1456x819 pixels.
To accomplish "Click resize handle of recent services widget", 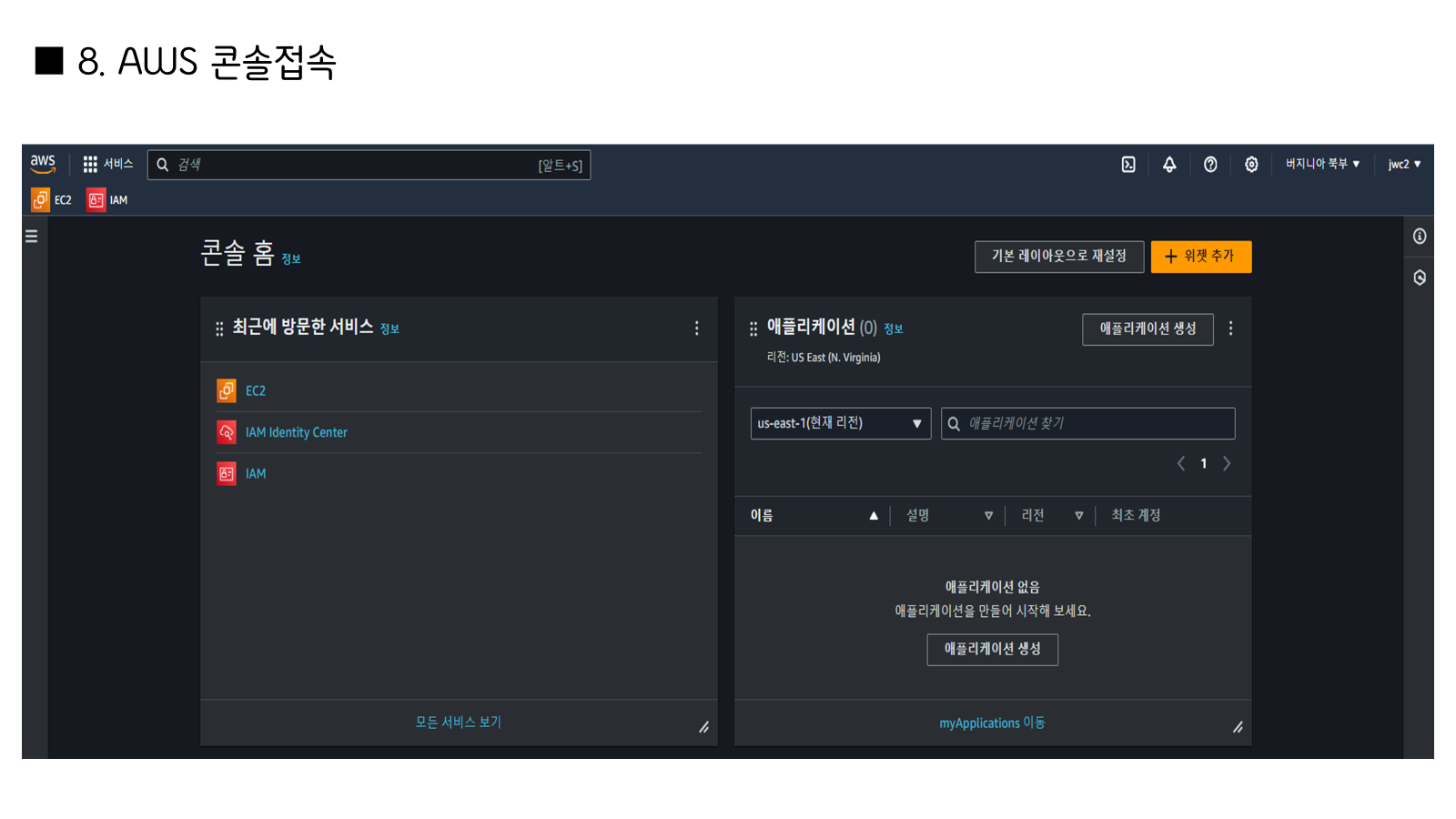I will [703, 727].
